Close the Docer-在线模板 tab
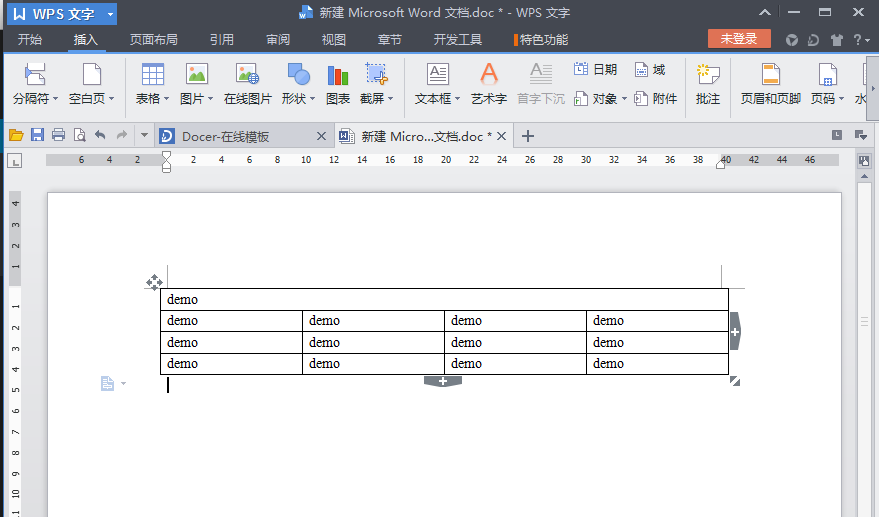The image size is (879, 517). coord(321,136)
